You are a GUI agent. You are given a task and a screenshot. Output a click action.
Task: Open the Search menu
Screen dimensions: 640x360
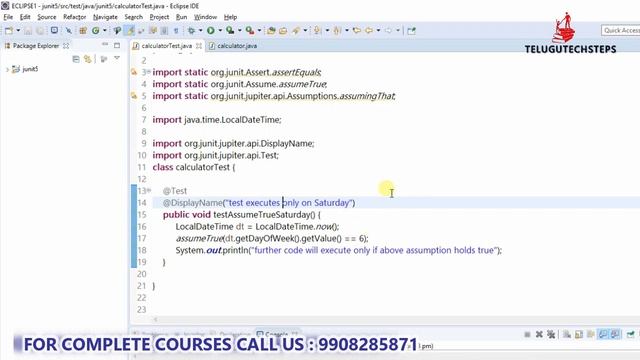point(133,17)
